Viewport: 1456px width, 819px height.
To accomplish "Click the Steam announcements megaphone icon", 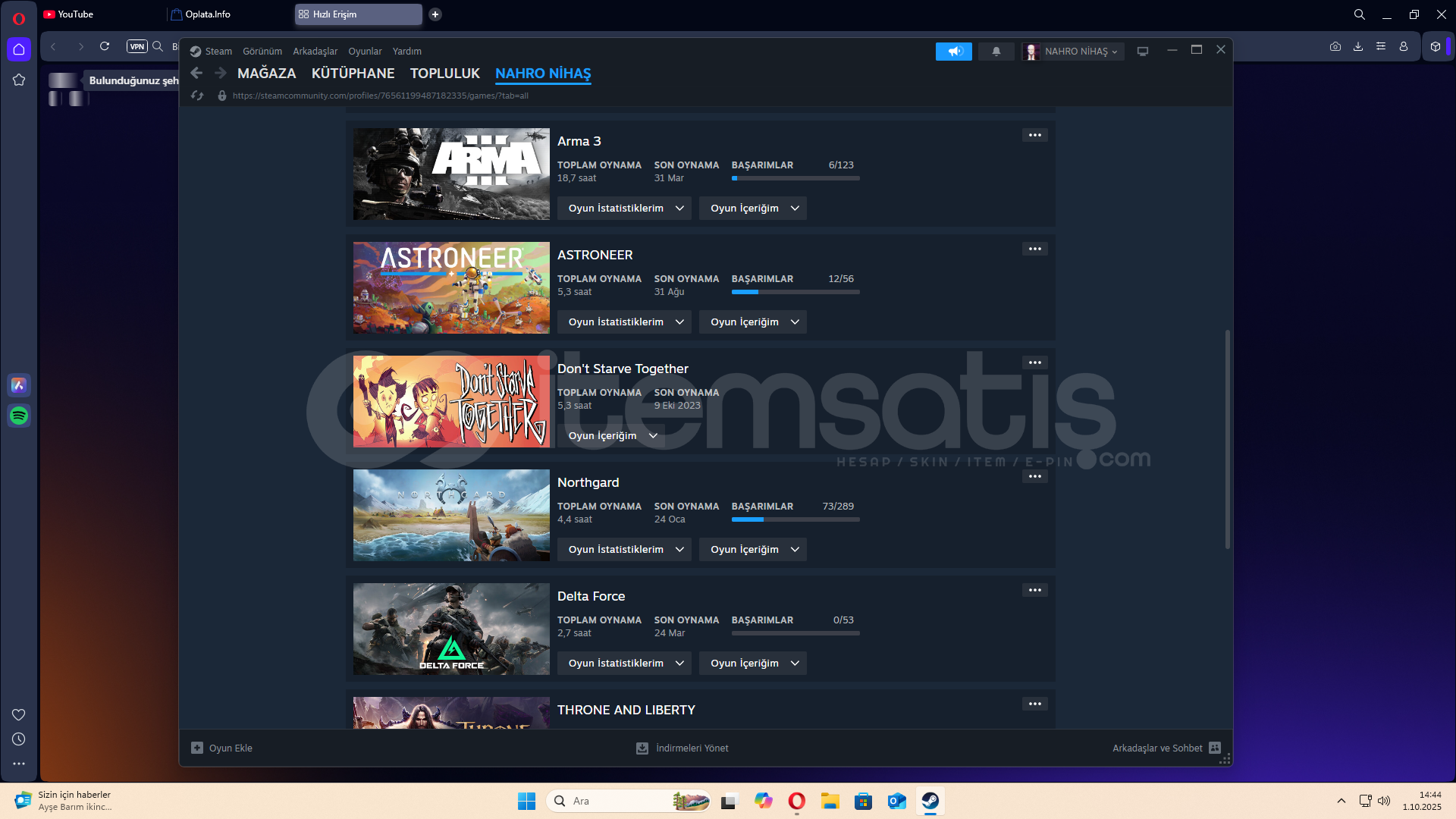I will (x=953, y=52).
